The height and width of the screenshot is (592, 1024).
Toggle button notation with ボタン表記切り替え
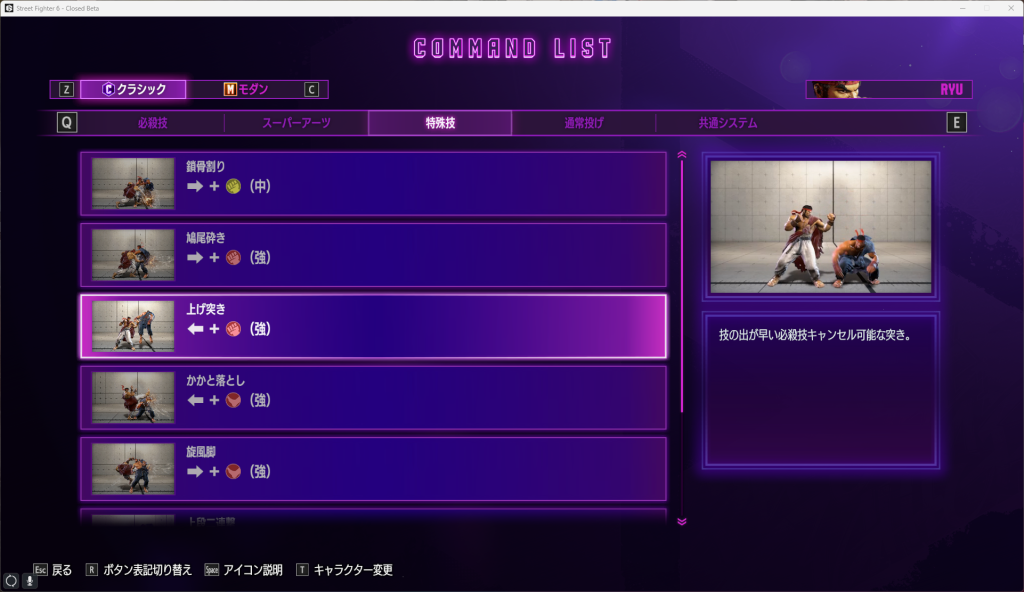tap(148, 570)
